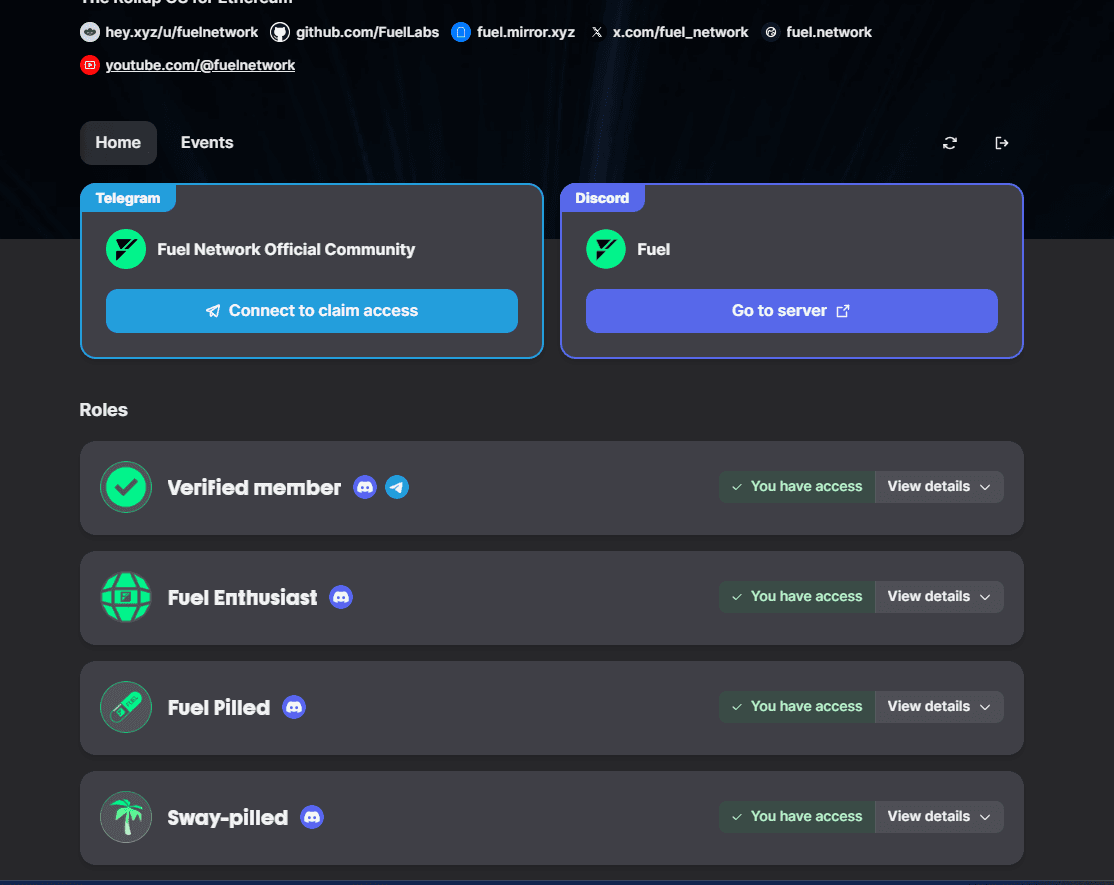Open the x.com/fuel_network link

point(680,32)
